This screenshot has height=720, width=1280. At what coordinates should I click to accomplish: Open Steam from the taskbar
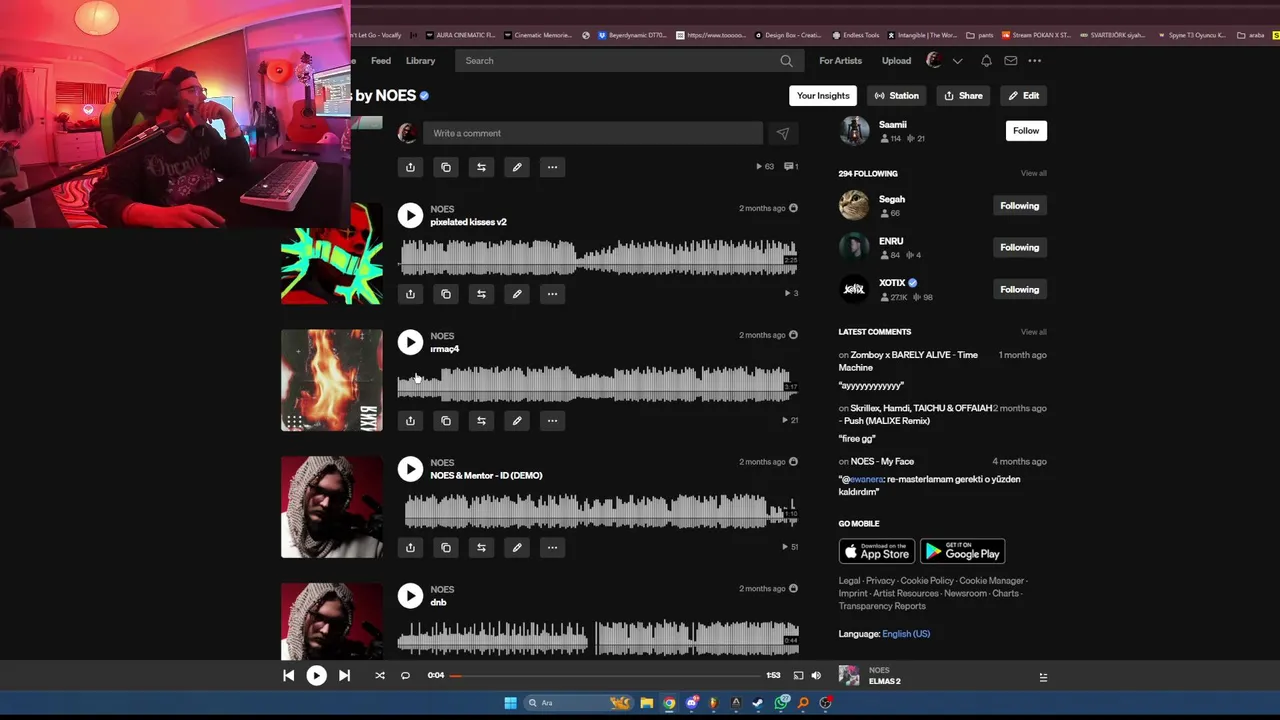tap(757, 703)
